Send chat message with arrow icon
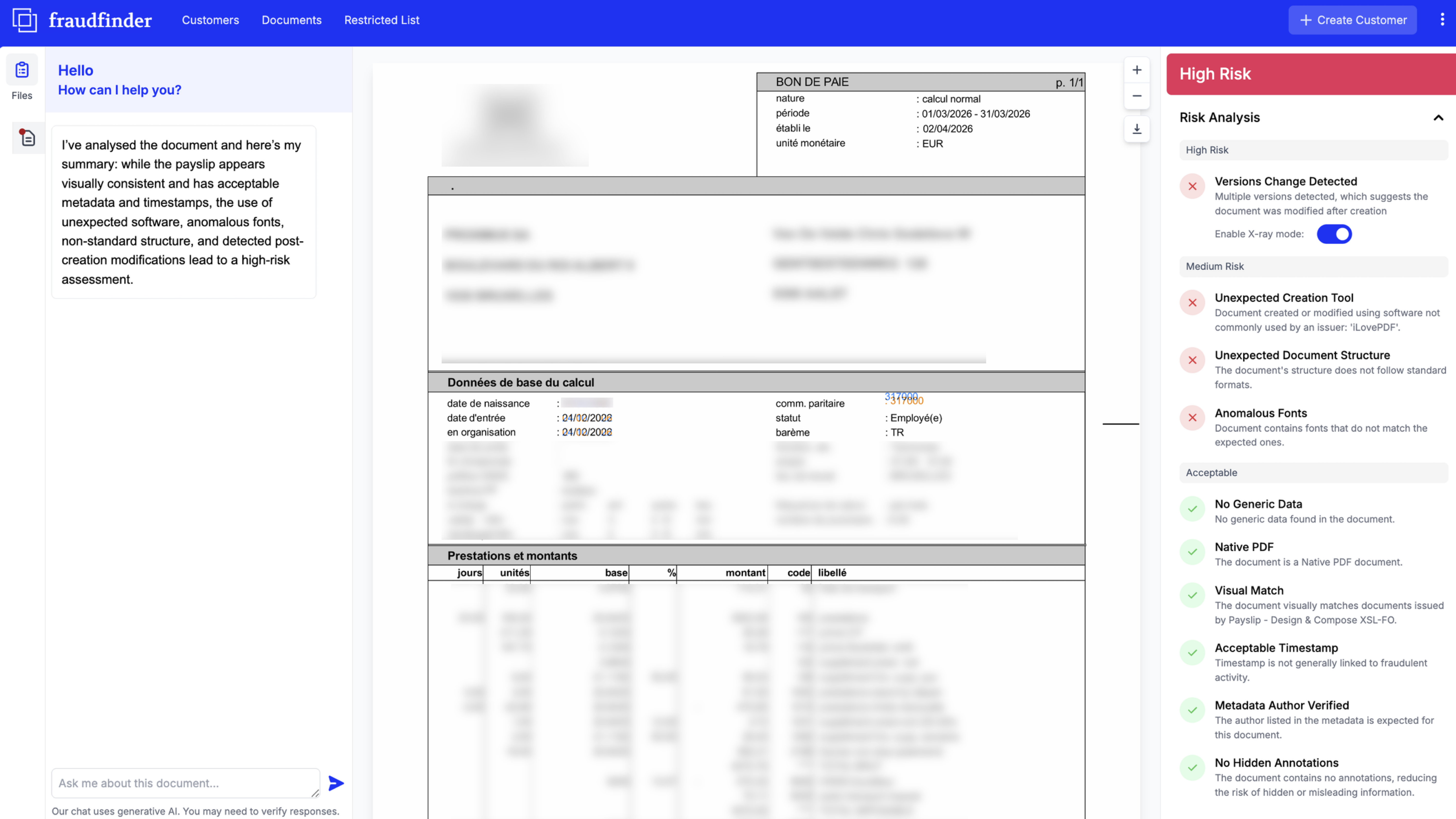Viewport: 1456px width, 819px height. click(x=336, y=783)
